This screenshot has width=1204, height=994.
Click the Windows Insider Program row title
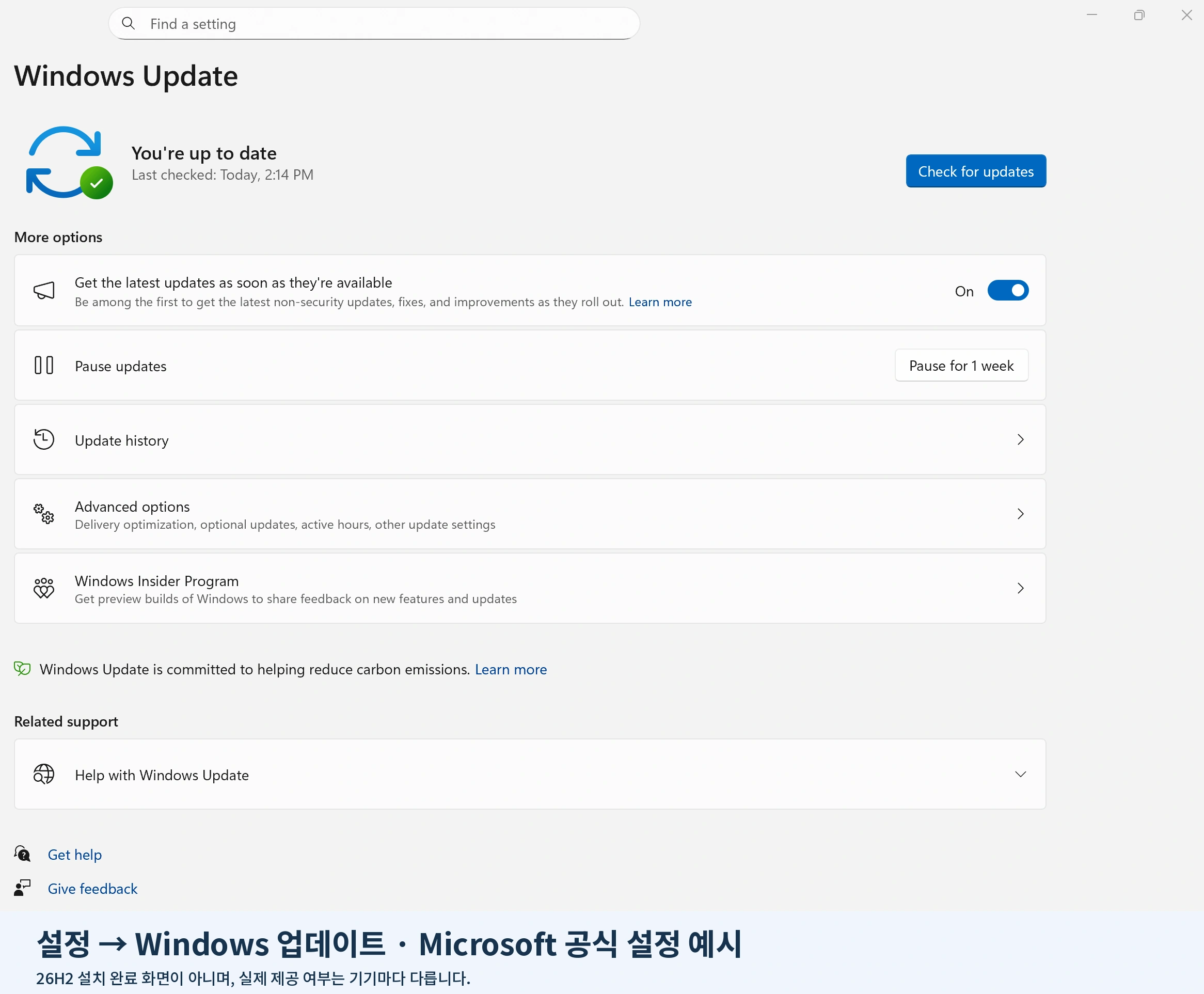point(156,580)
